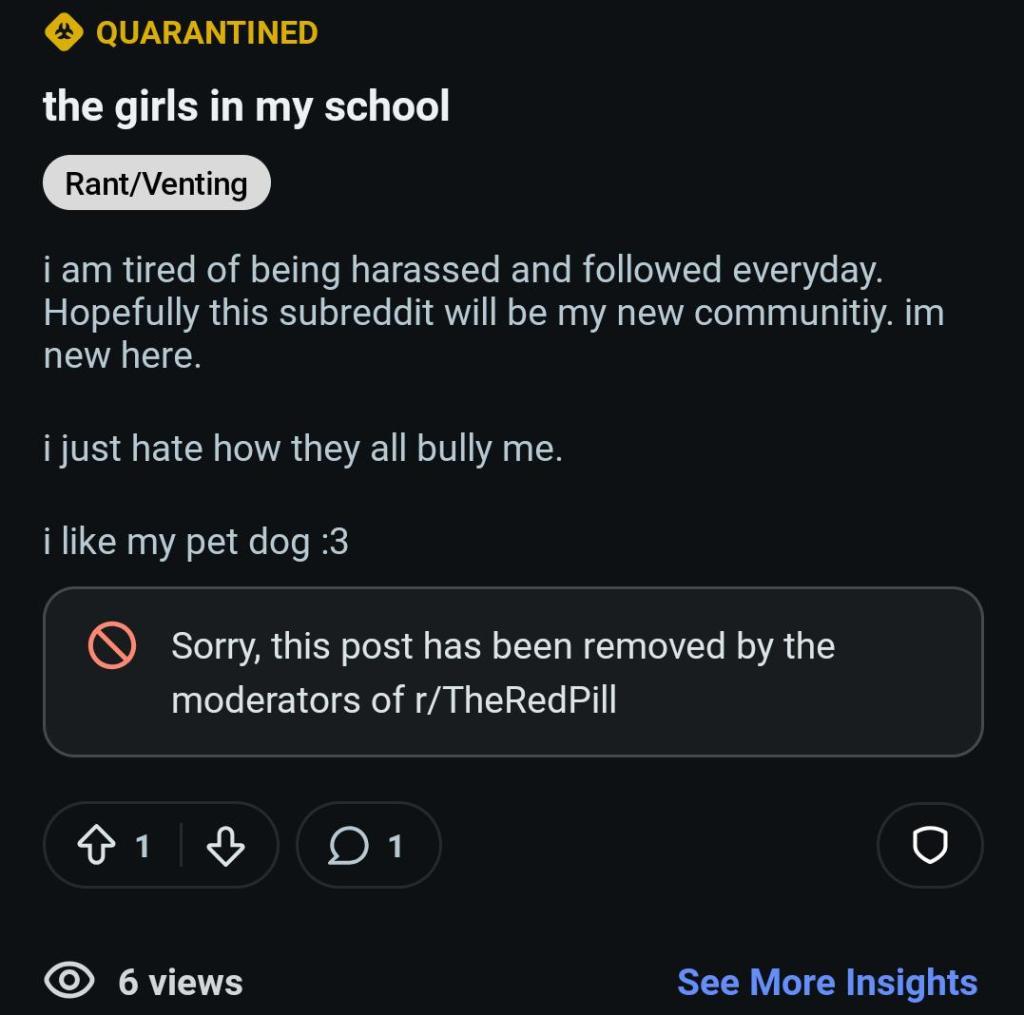
Task: Click r/TheRedPill in the removal notice
Action: (x=515, y=699)
